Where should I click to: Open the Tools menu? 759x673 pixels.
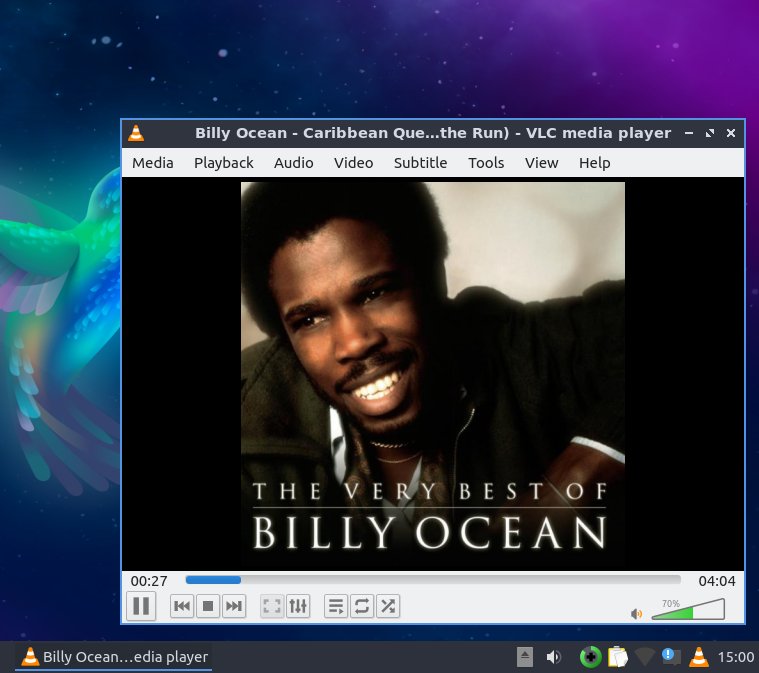486,163
